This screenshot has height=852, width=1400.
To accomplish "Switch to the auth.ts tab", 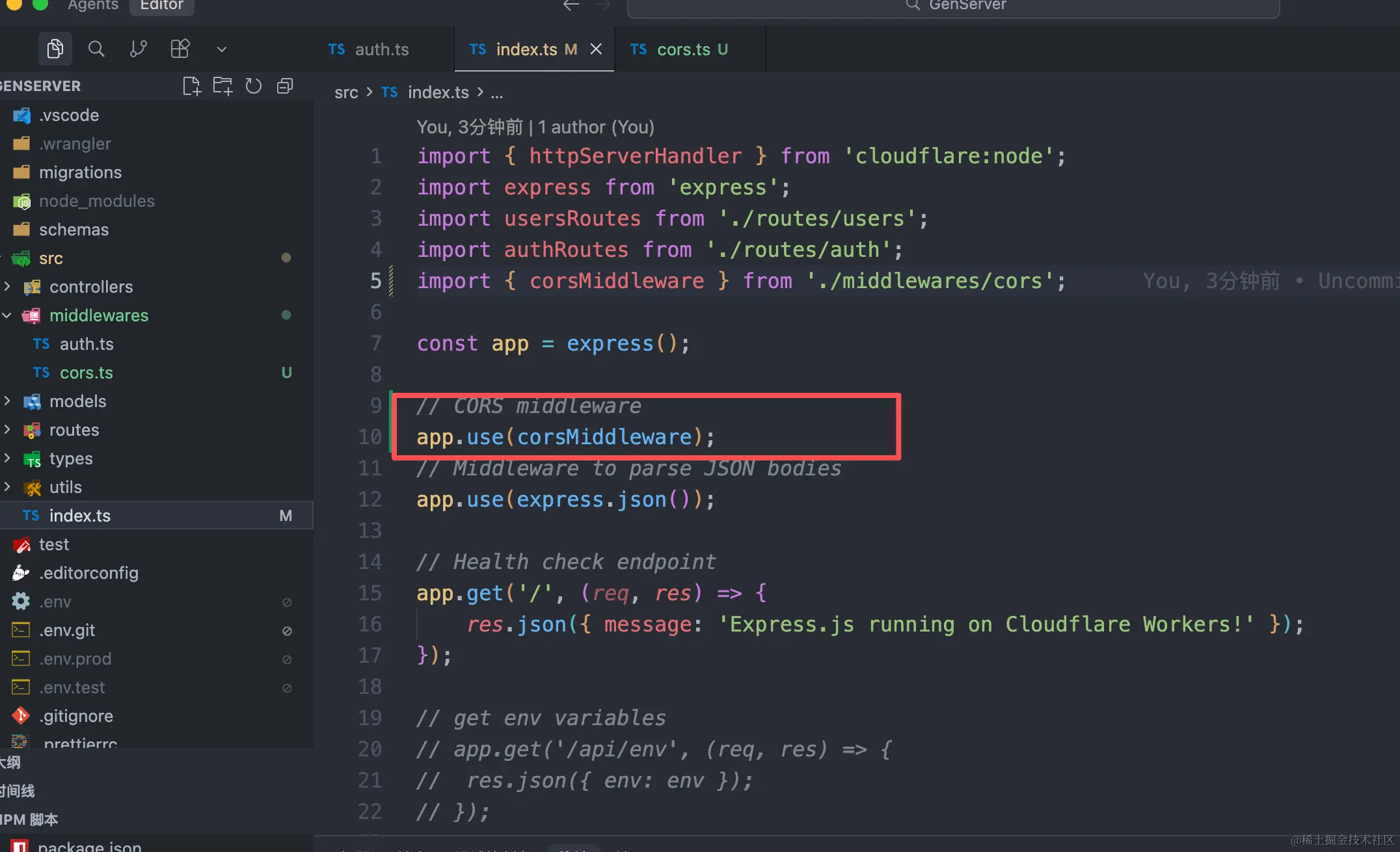I will [x=381, y=49].
